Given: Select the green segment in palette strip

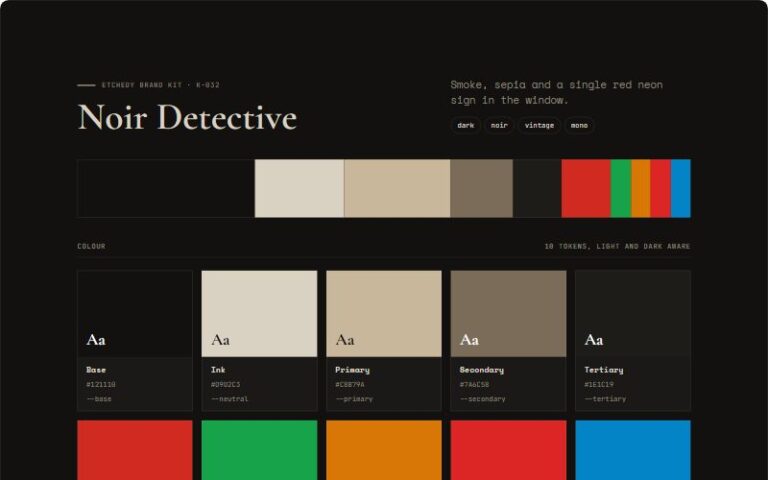Looking at the screenshot, I should (x=621, y=188).
